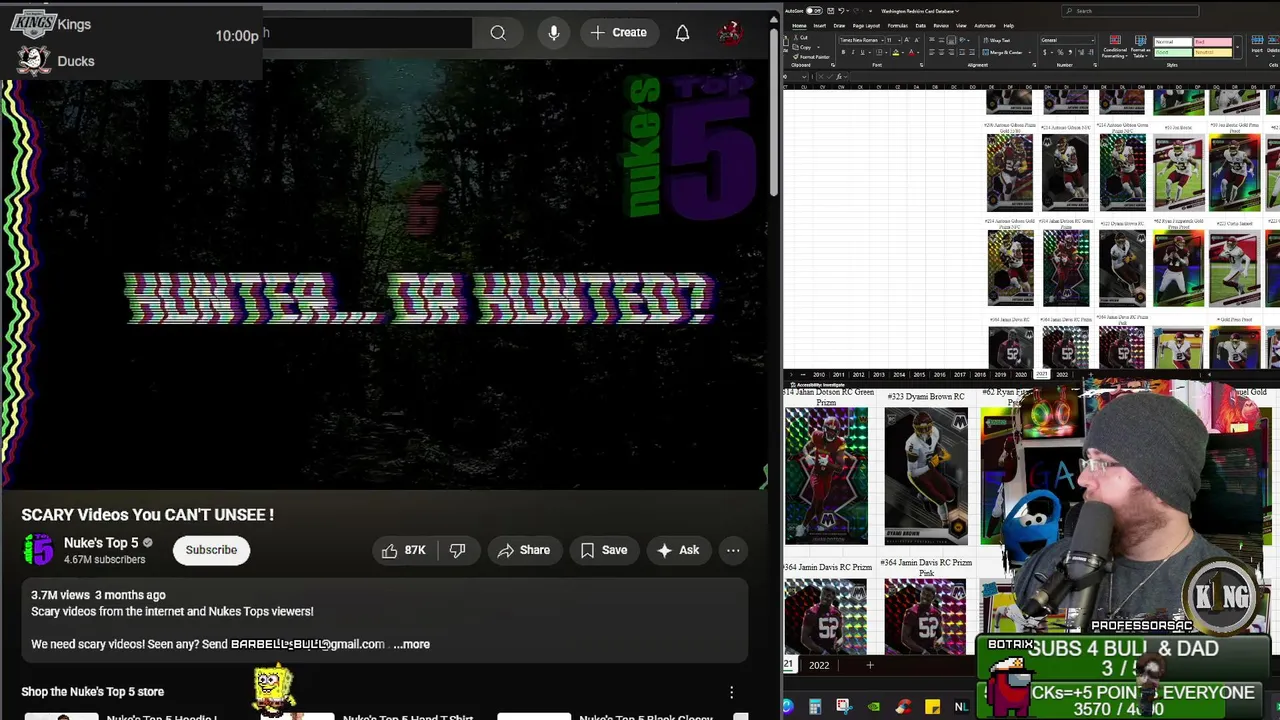The width and height of the screenshot is (1280, 720).
Task: Open the YouTube account avatar menu
Action: (x=731, y=33)
